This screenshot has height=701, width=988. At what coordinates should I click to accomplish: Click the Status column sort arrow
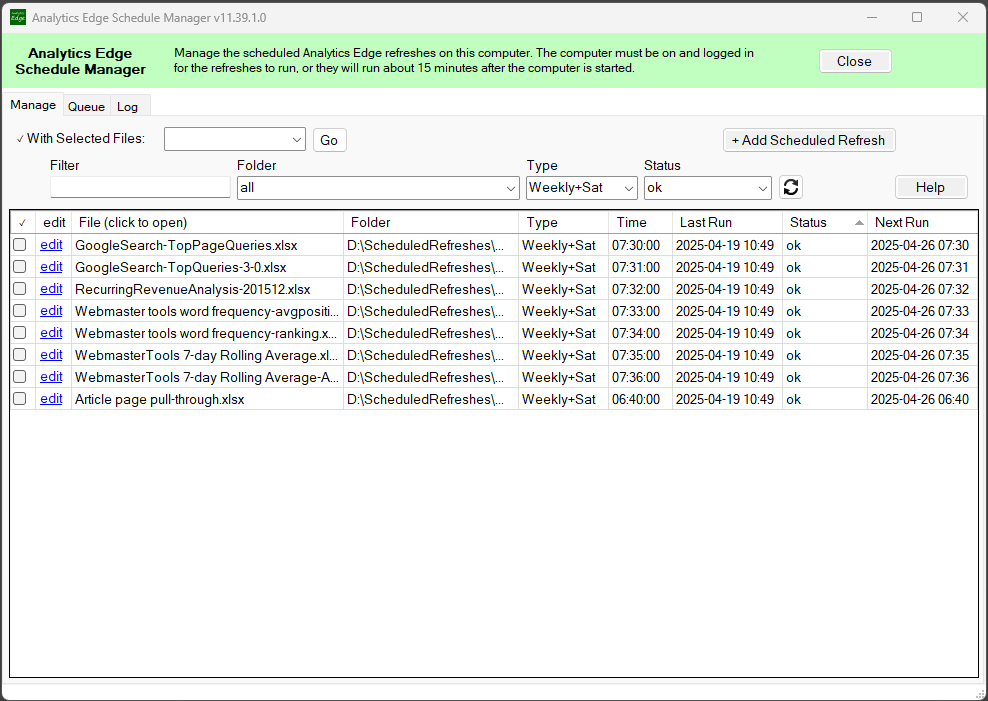[859, 222]
